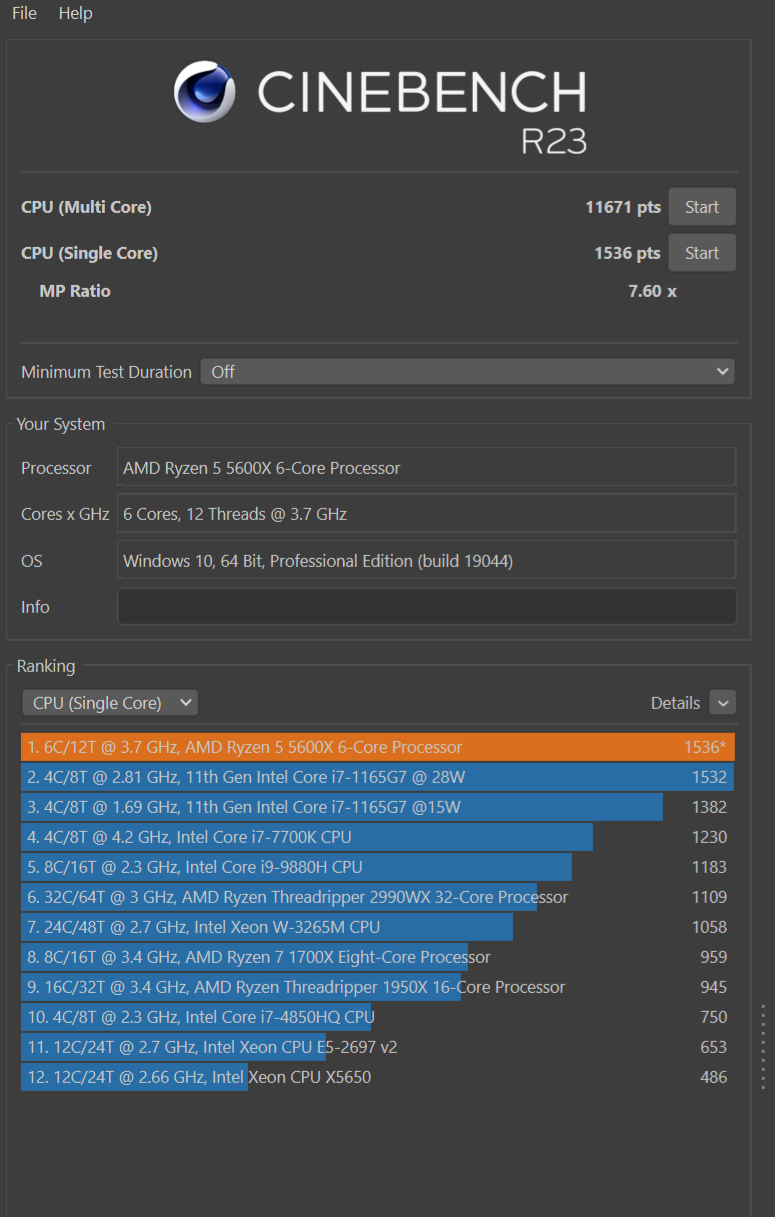Select the Xeon W-3265M ranking row
This screenshot has height=1217, width=775.
point(378,927)
